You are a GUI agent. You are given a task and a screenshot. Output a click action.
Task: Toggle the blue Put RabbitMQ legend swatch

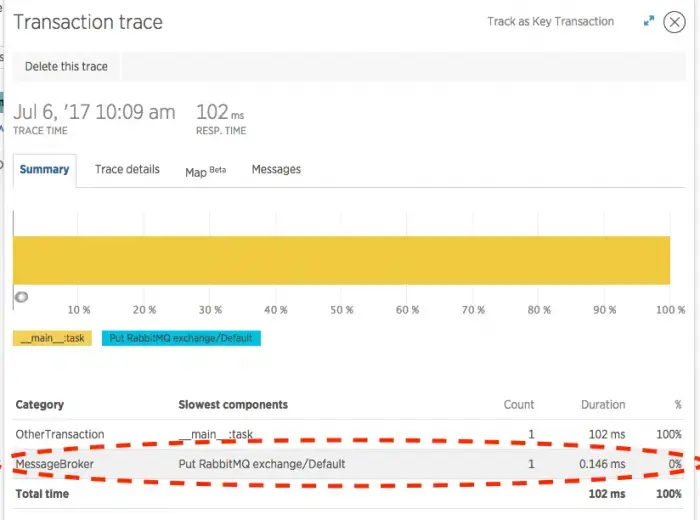coord(181,338)
